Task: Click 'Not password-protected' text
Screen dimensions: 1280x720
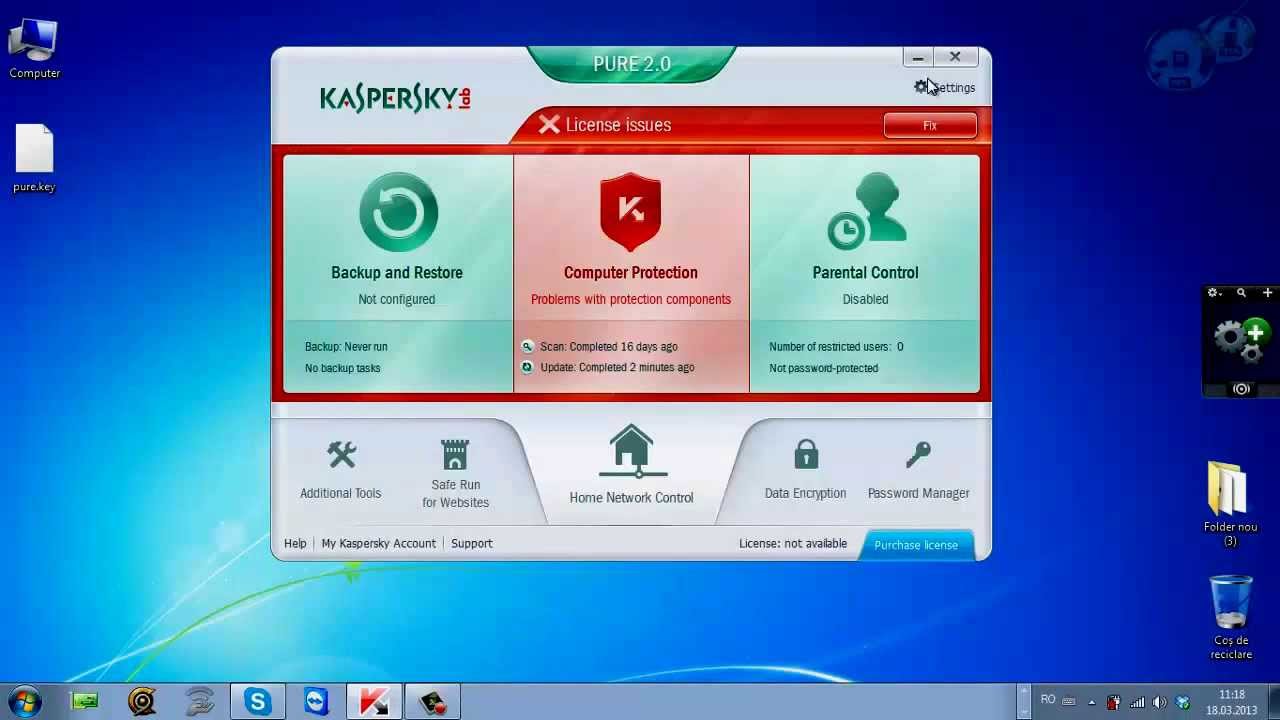Action: (x=824, y=368)
